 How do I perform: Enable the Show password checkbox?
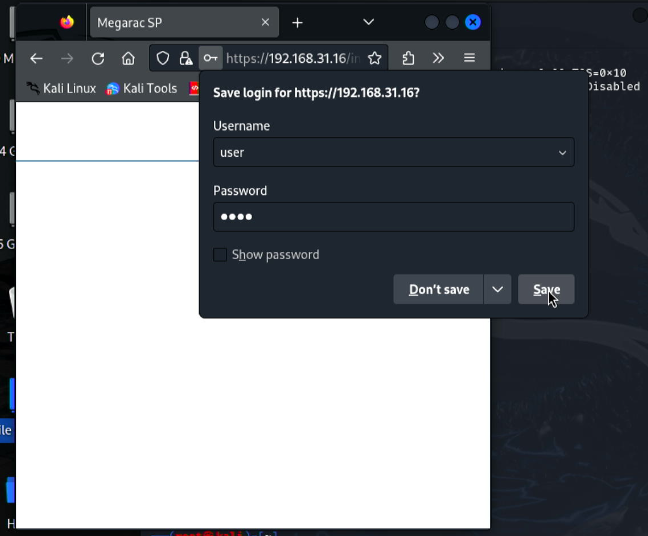pyautogui.click(x=220, y=255)
